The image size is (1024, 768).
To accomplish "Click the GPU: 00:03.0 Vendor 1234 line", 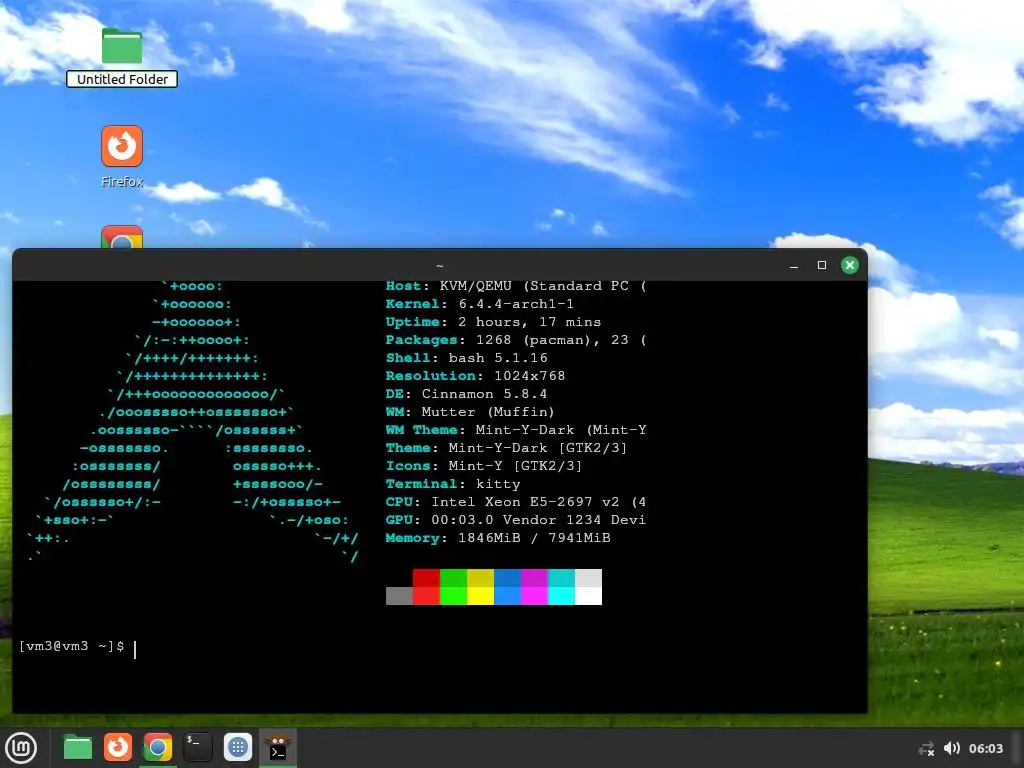I will click(x=516, y=520).
